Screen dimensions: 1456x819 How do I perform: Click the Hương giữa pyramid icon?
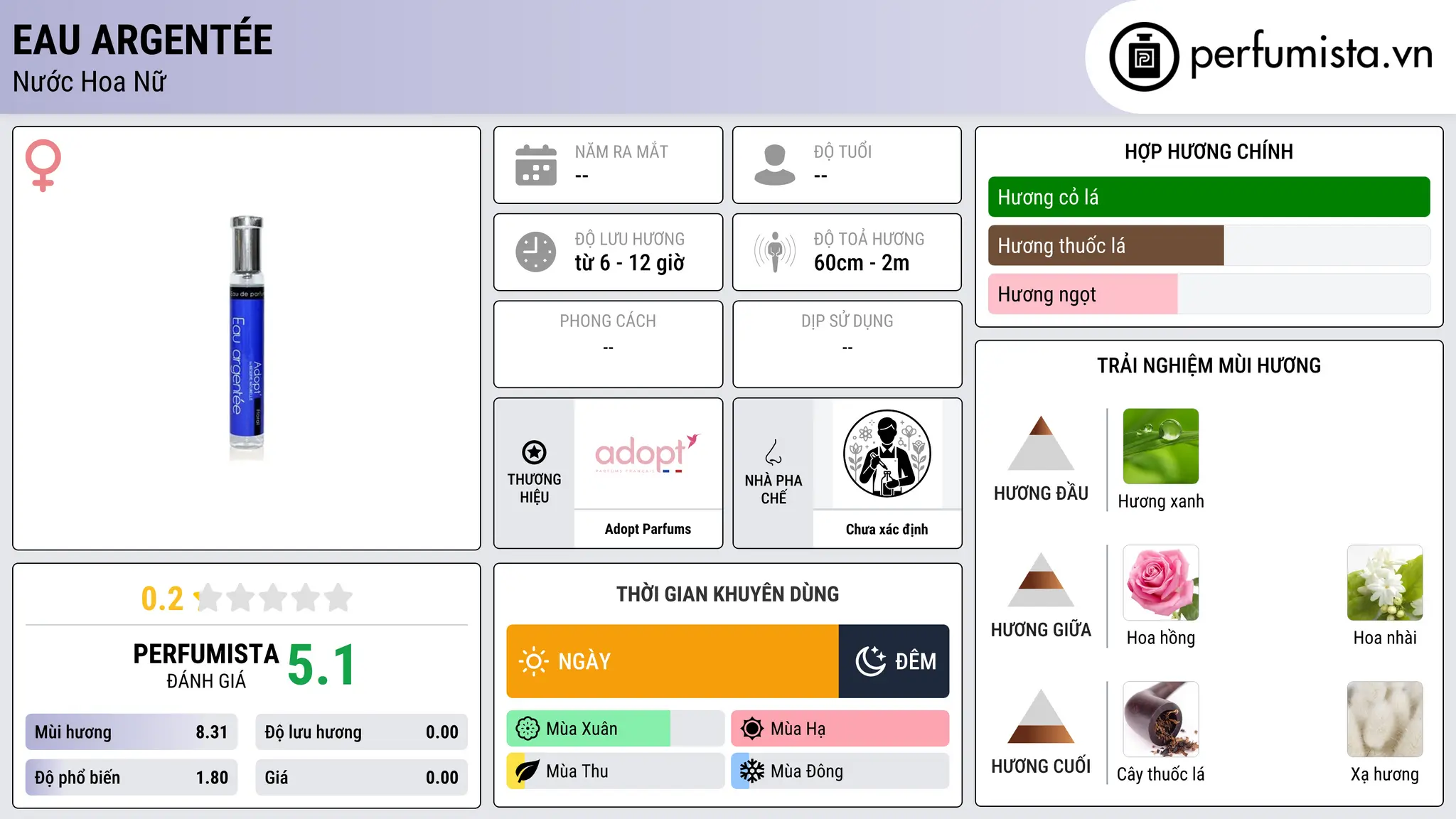click(1041, 579)
